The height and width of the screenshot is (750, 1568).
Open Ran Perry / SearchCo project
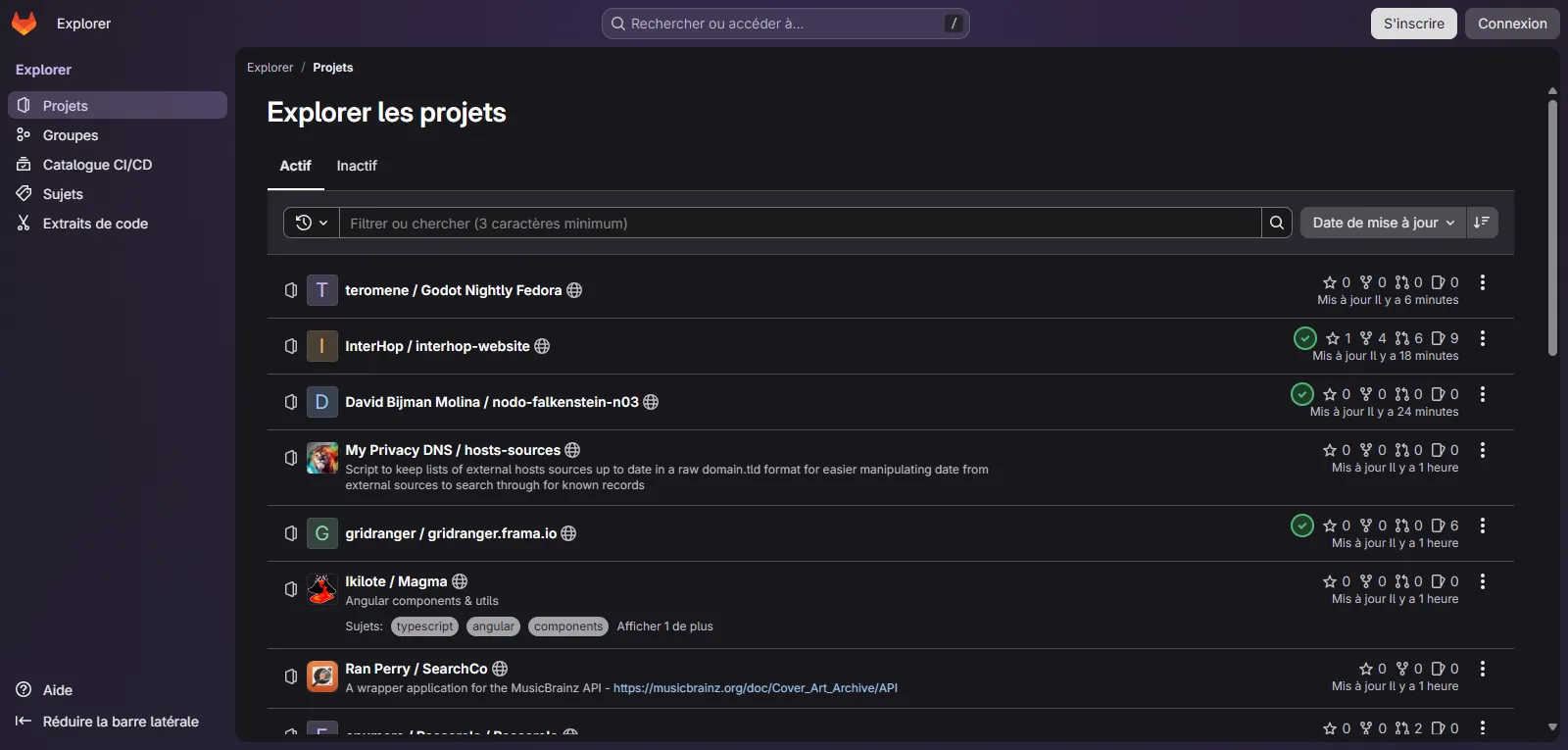coord(416,669)
